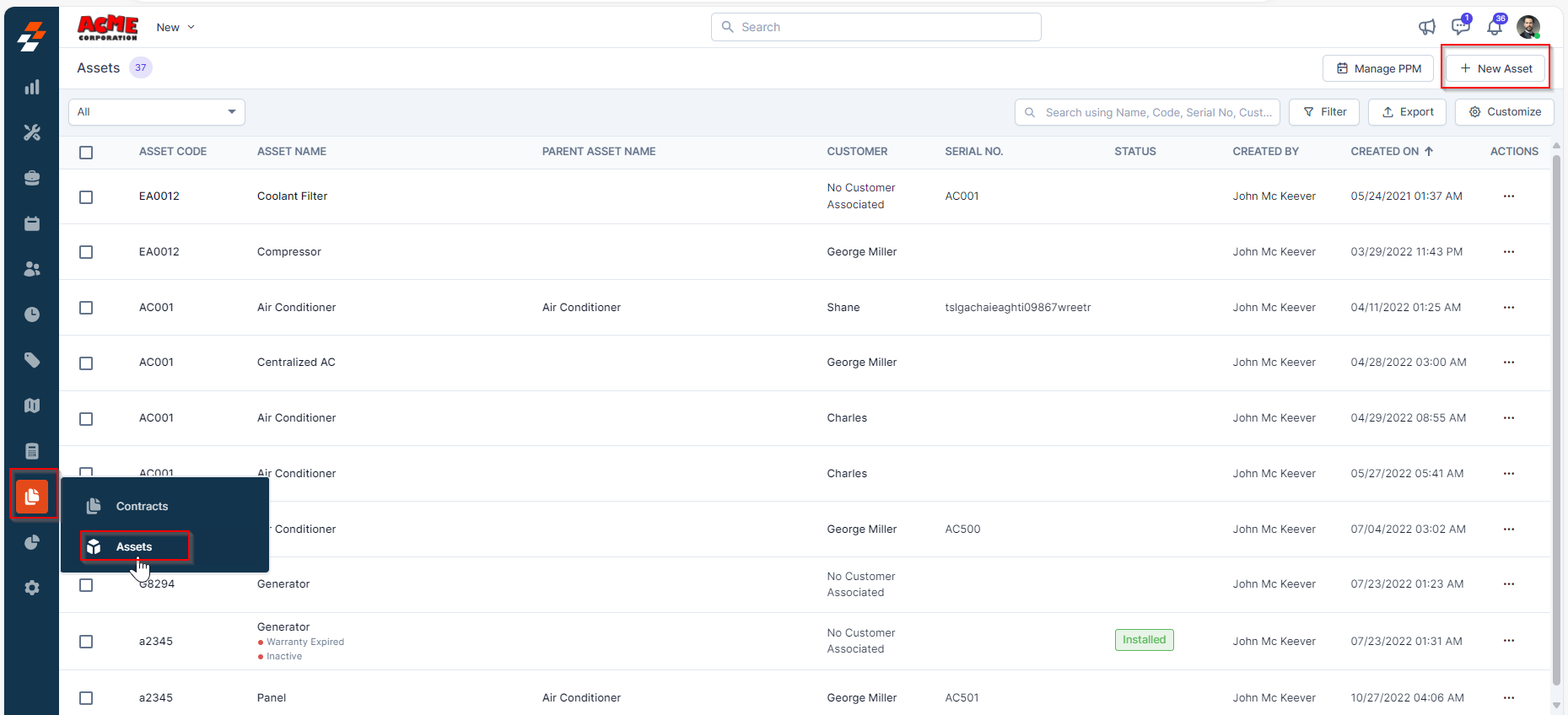Expand the All view filter dropdown
The height and width of the screenshot is (715, 1568).
pyautogui.click(x=157, y=112)
